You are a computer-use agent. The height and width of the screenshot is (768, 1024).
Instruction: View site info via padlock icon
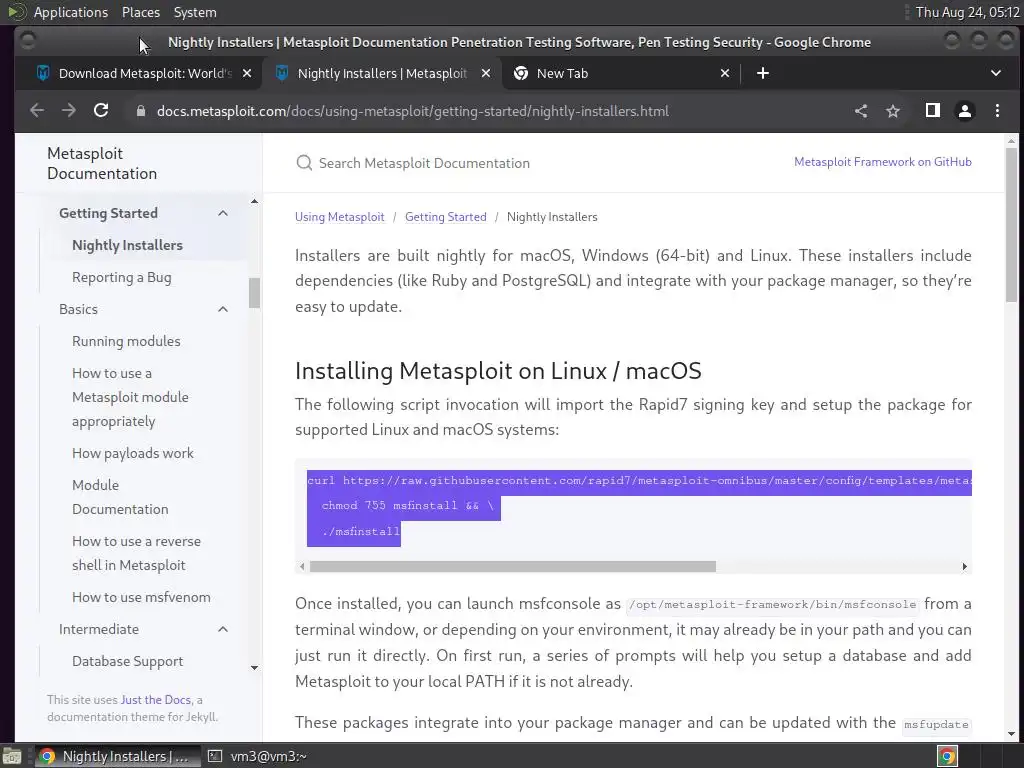click(x=140, y=111)
